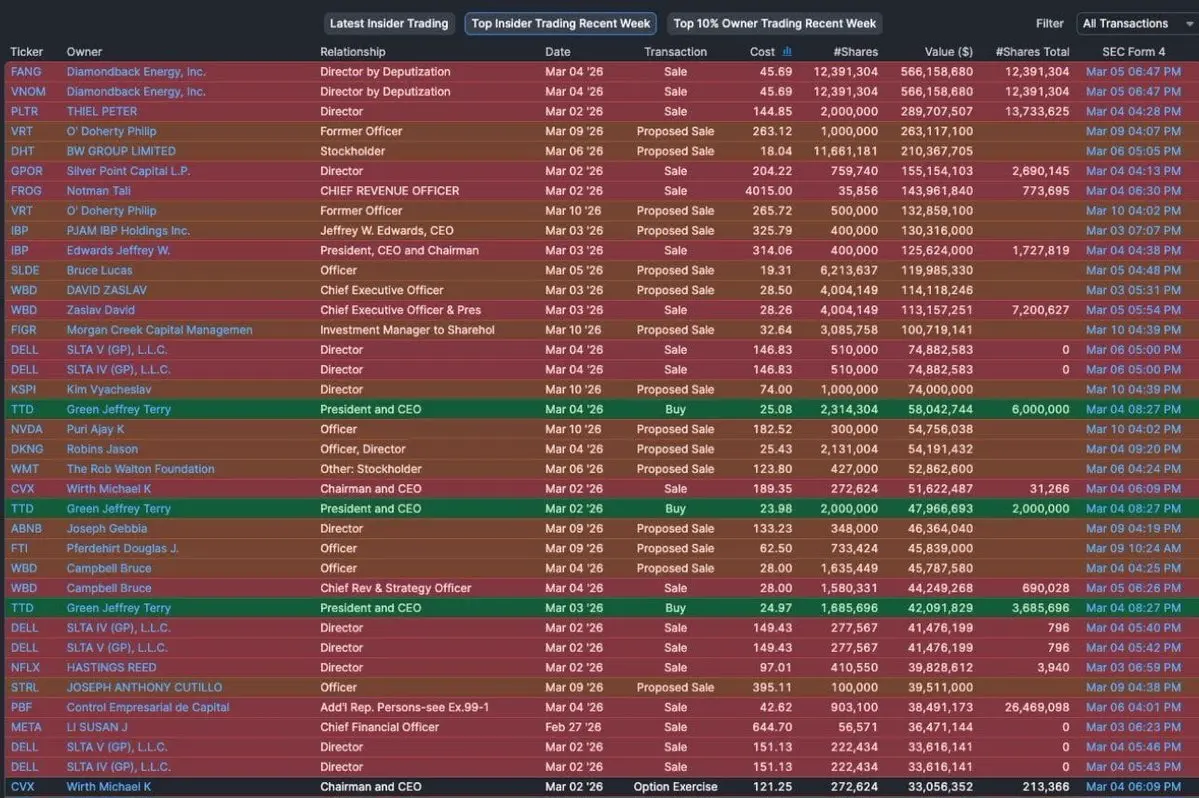Open the WMT ticker link
Viewport: 1199px width, 798px height.
pyautogui.click(x=24, y=469)
